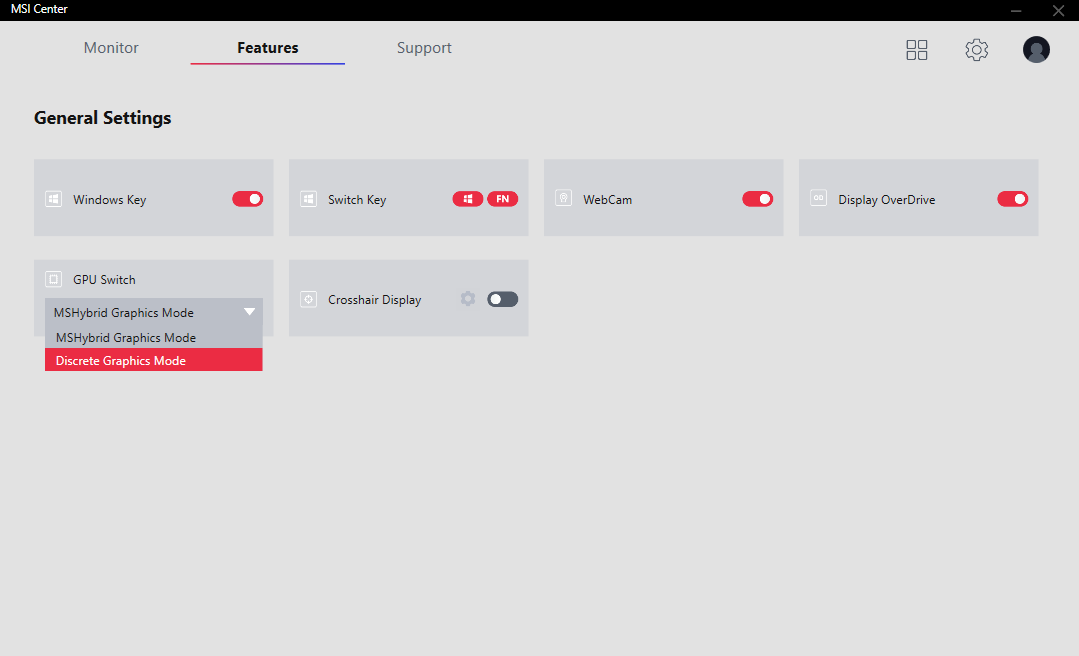Switch to the Features tab
The image size is (1079, 656).
268,47
